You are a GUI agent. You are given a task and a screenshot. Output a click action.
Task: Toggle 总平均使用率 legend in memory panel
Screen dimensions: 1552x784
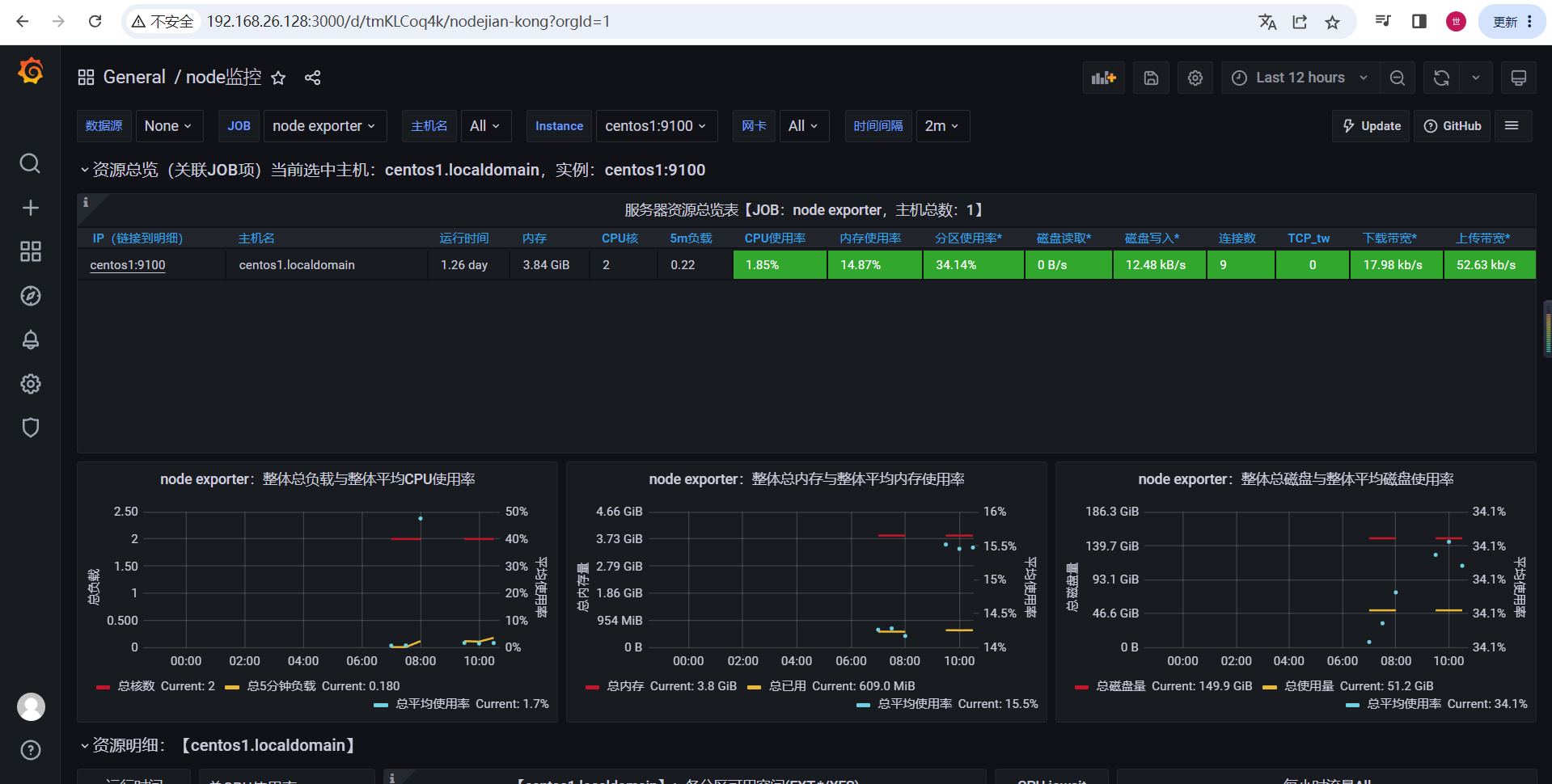tap(915, 704)
